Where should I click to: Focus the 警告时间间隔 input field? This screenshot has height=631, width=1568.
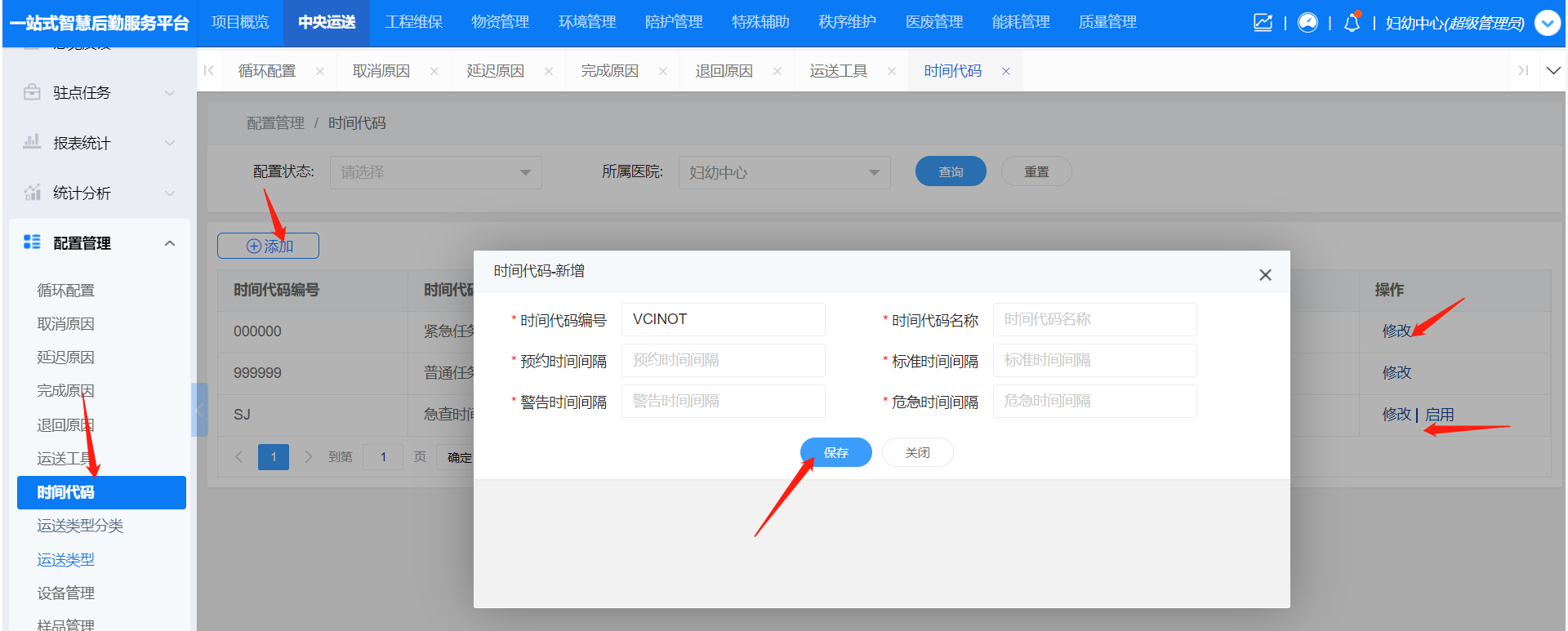click(723, 401)
